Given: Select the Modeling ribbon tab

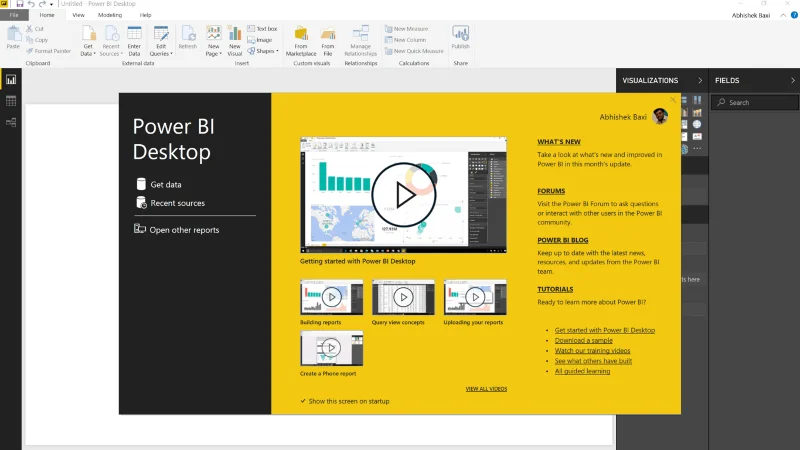Looking at the screenshot, I should (110, 15).
